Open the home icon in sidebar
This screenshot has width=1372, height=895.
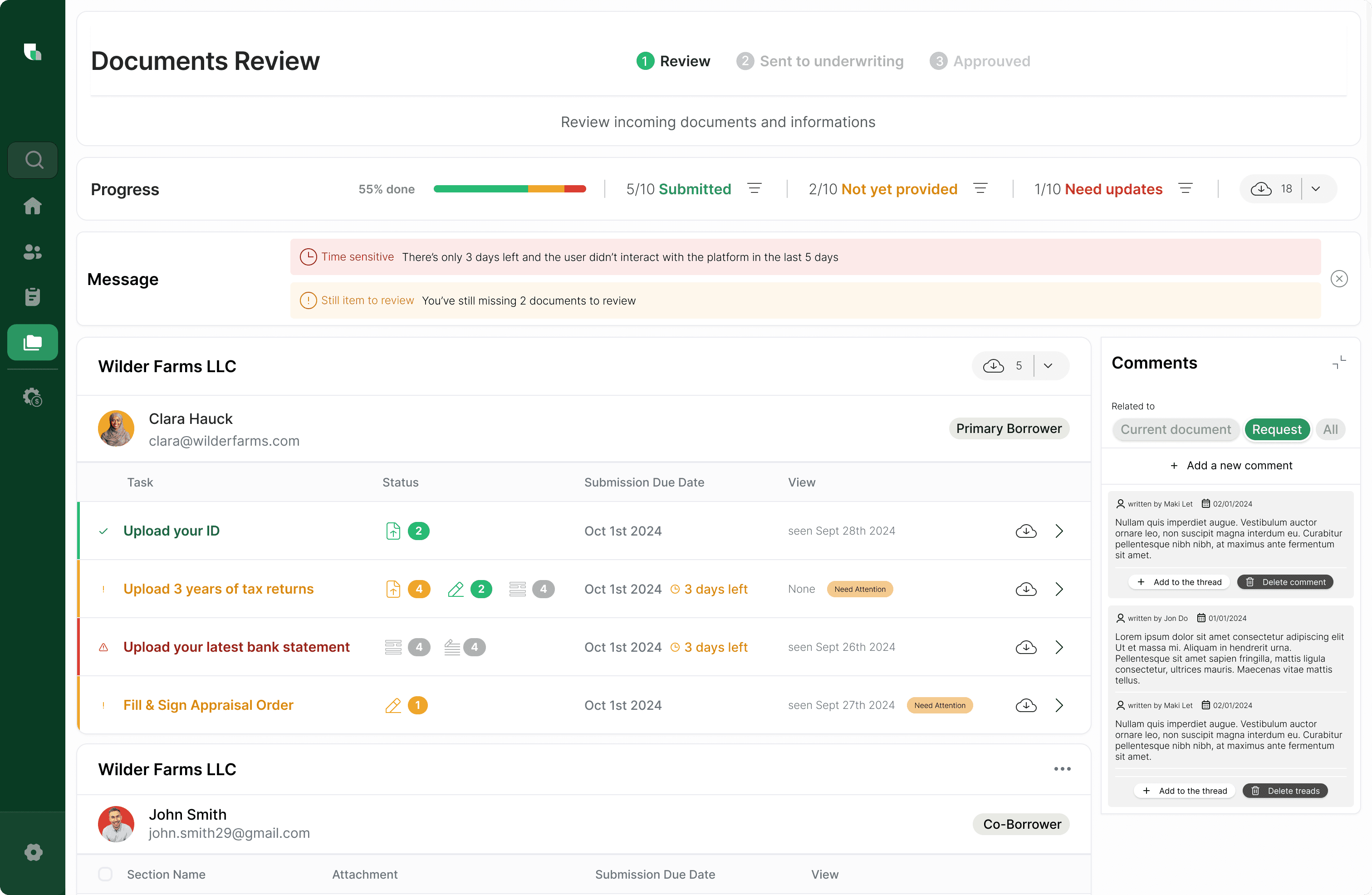click(x=33, y=206)
